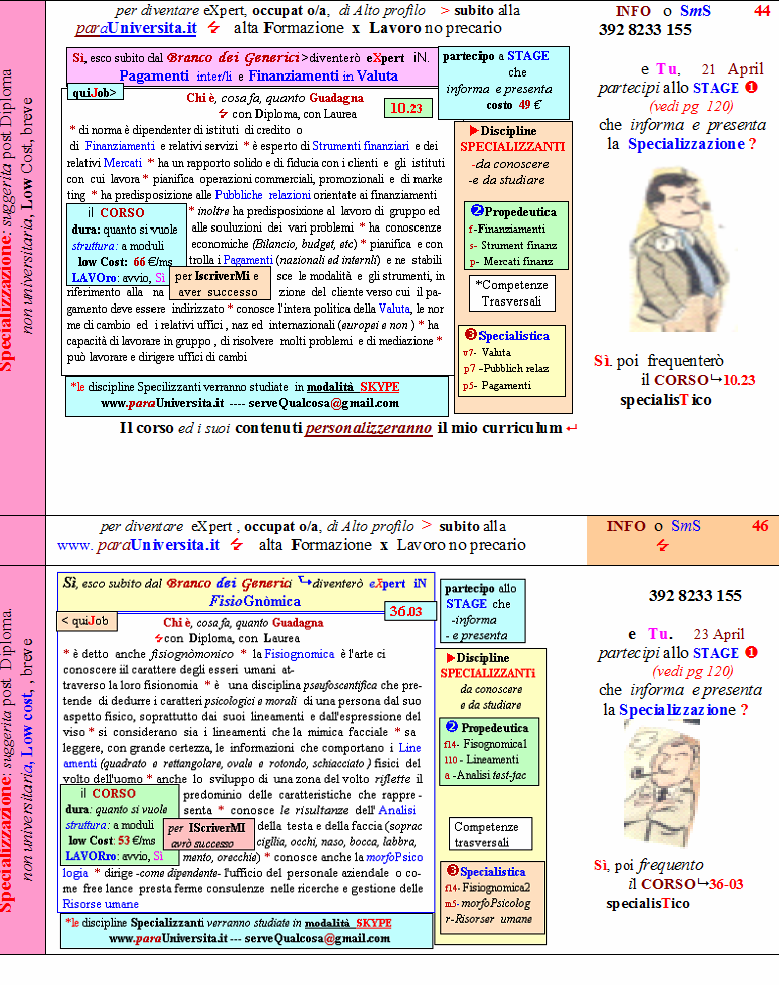This screenshot has width=779, height=985.
Task: Click the red lightning symbol in the orange INFO box
Action: pyautogui.click(x=663, y=545)
